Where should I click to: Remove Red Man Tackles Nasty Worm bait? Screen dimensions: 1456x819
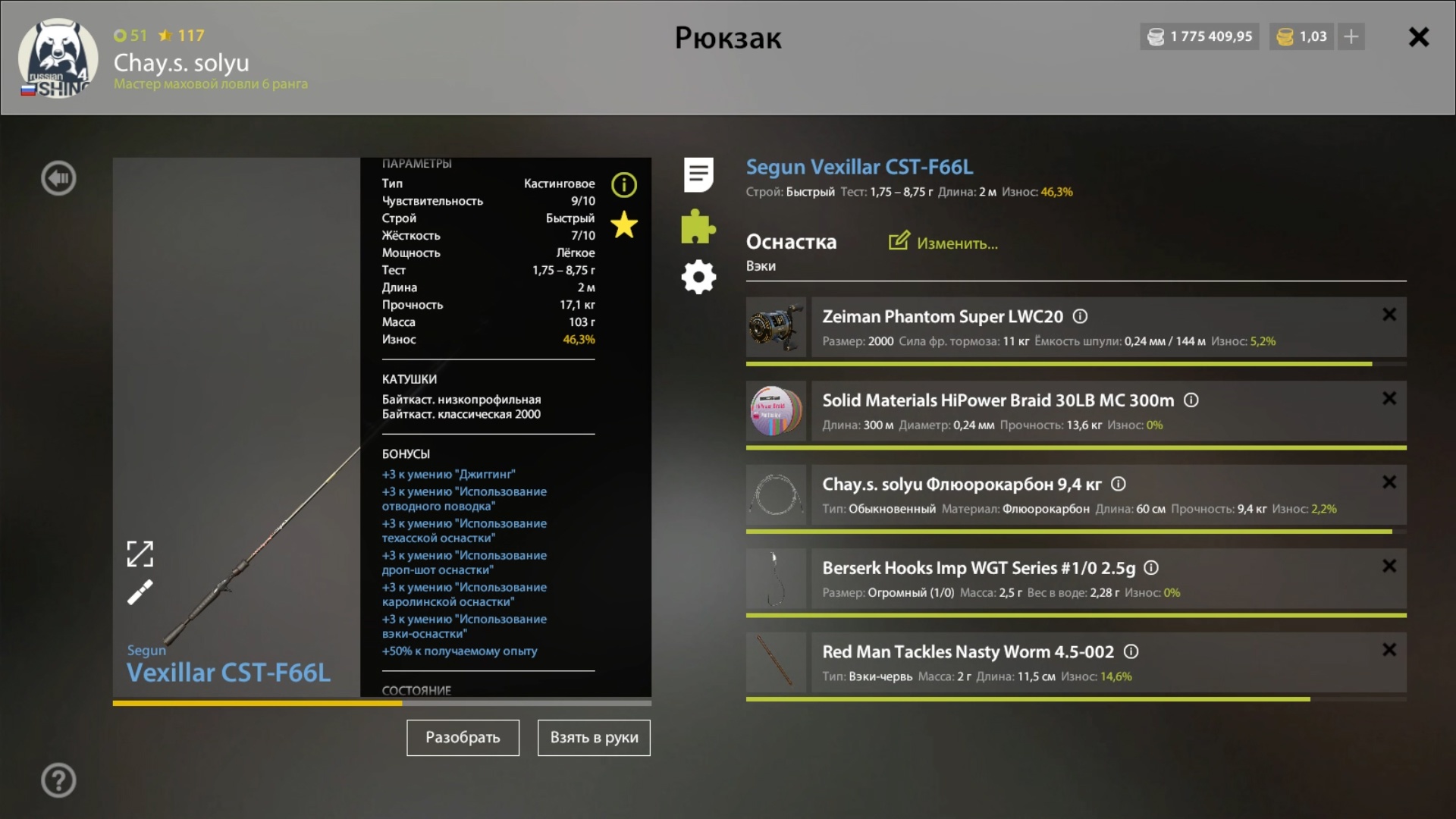1389,650
